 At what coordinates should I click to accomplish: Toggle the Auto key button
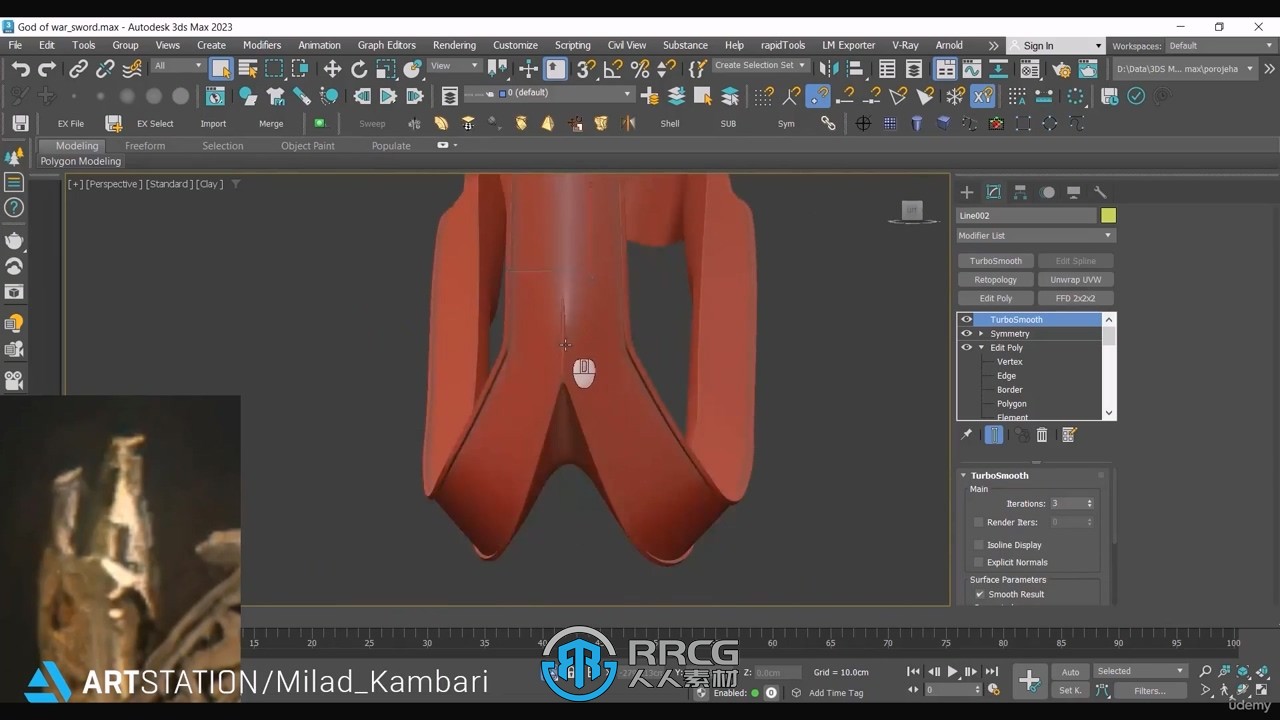point(1070,672)
